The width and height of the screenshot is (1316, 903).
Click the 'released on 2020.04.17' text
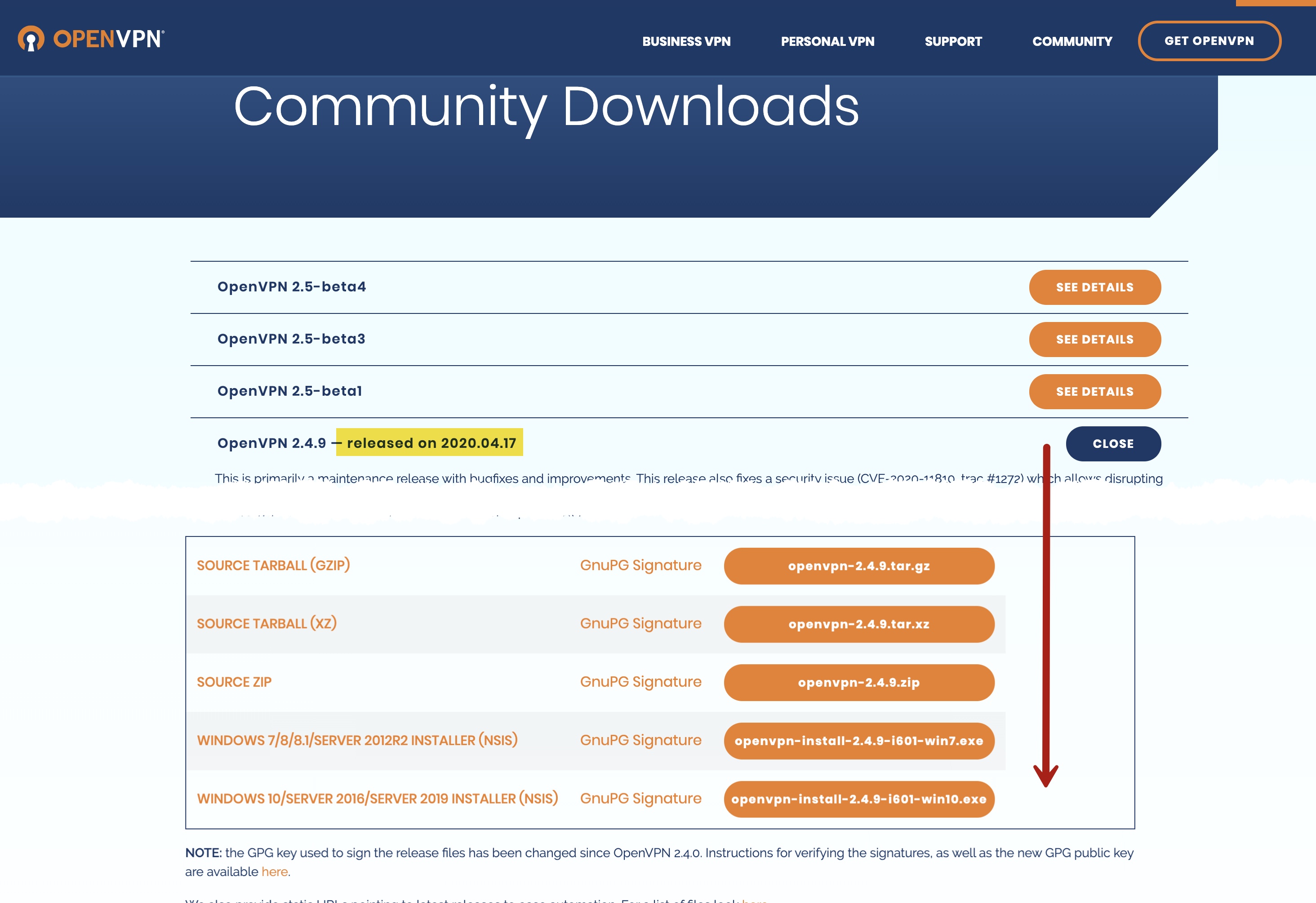(x=431, y=443)
